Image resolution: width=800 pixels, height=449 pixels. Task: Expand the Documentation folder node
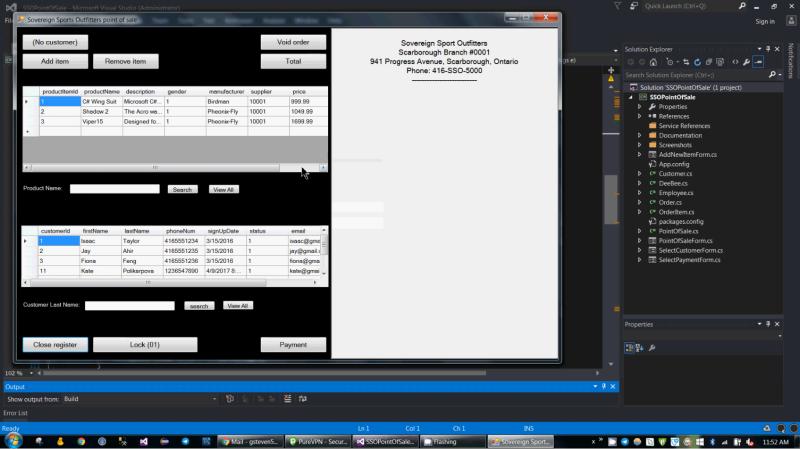pos(640,136)
